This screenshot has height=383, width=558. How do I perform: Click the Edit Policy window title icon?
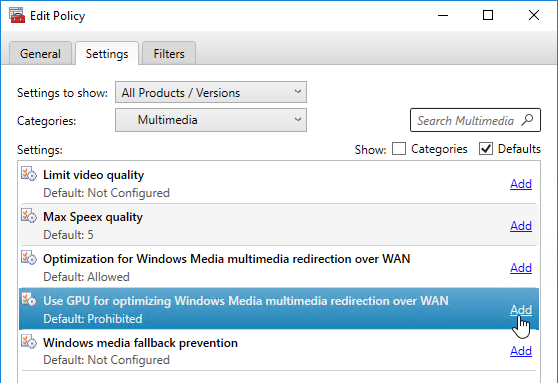click(17, 15)
